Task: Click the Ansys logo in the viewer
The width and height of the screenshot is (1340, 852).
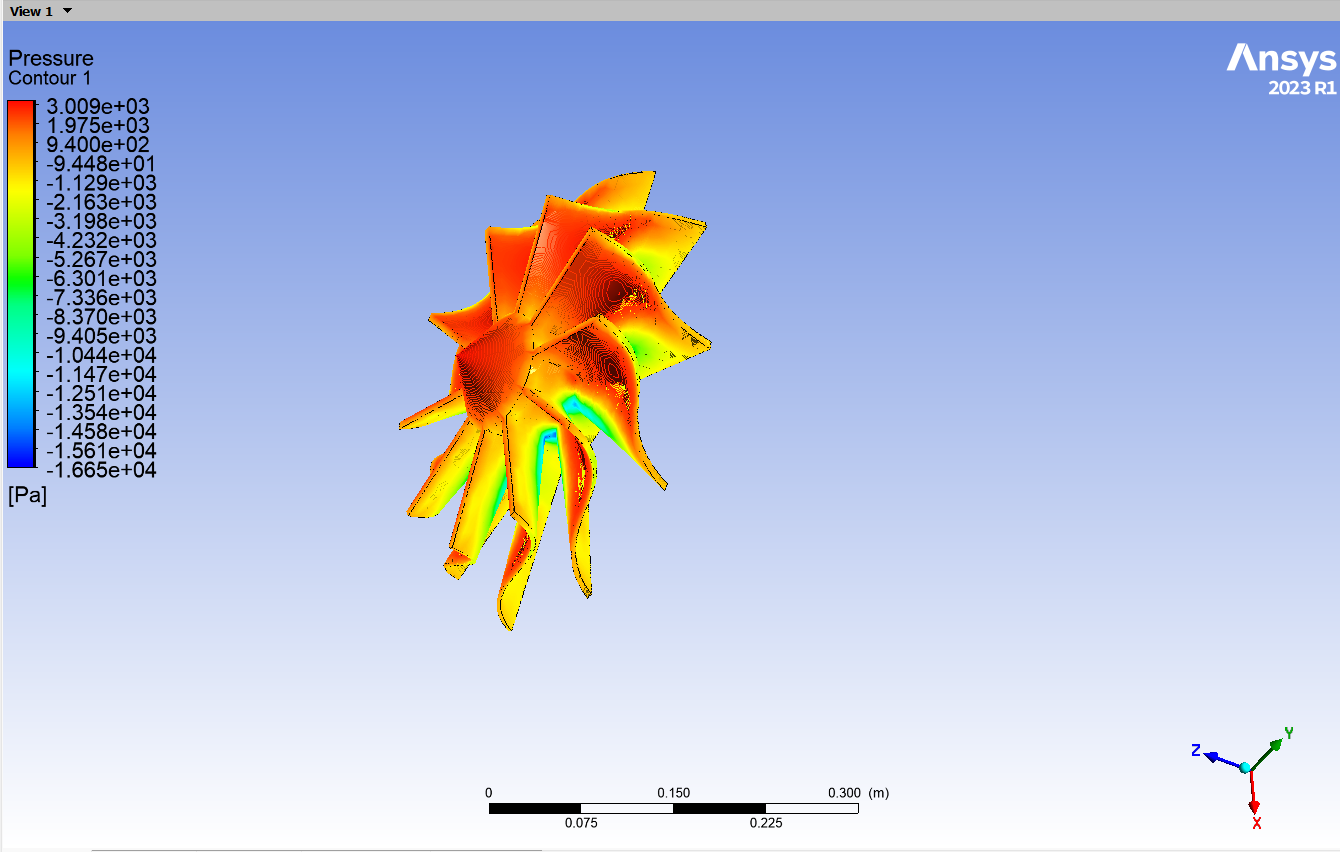Action: click(x=1281, y=59)
